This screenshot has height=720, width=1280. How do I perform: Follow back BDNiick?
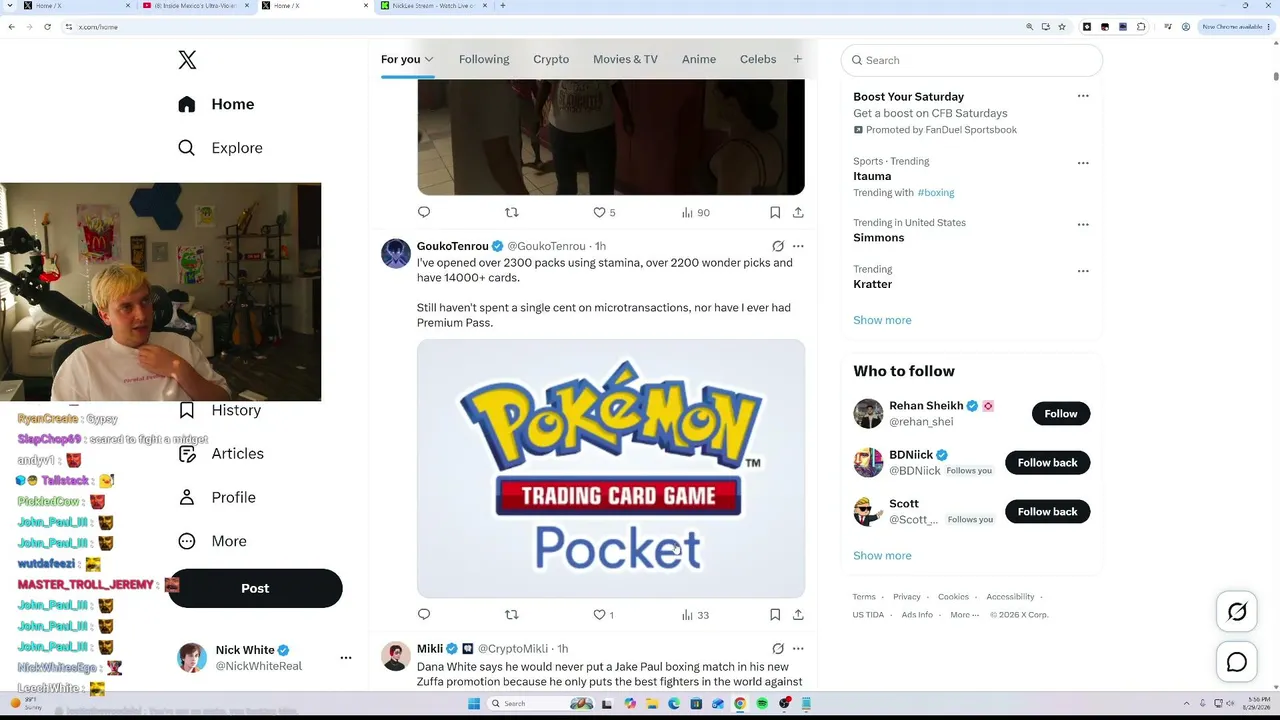(1047, 463)
